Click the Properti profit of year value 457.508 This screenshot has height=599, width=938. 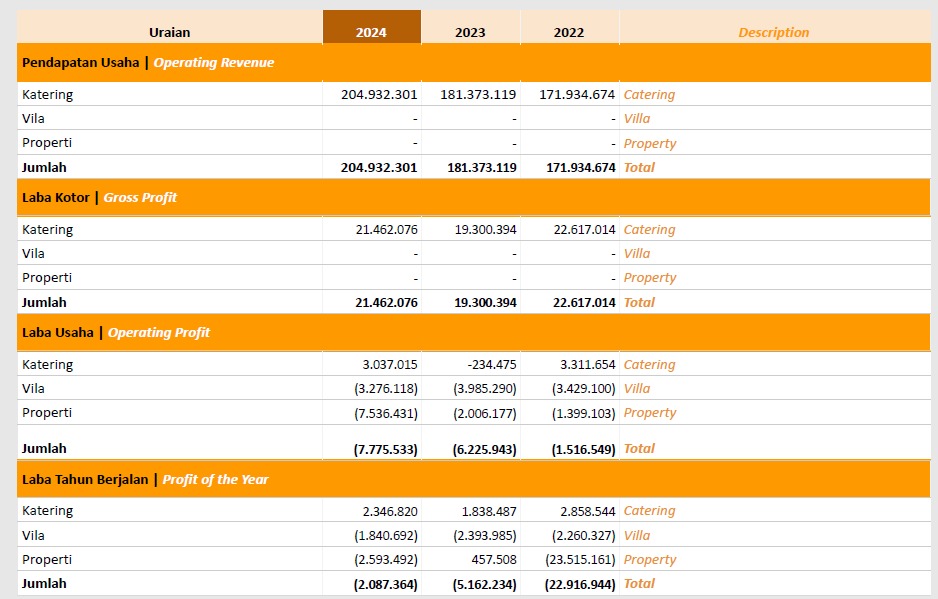pyautogui.click(x=491, y=559)
